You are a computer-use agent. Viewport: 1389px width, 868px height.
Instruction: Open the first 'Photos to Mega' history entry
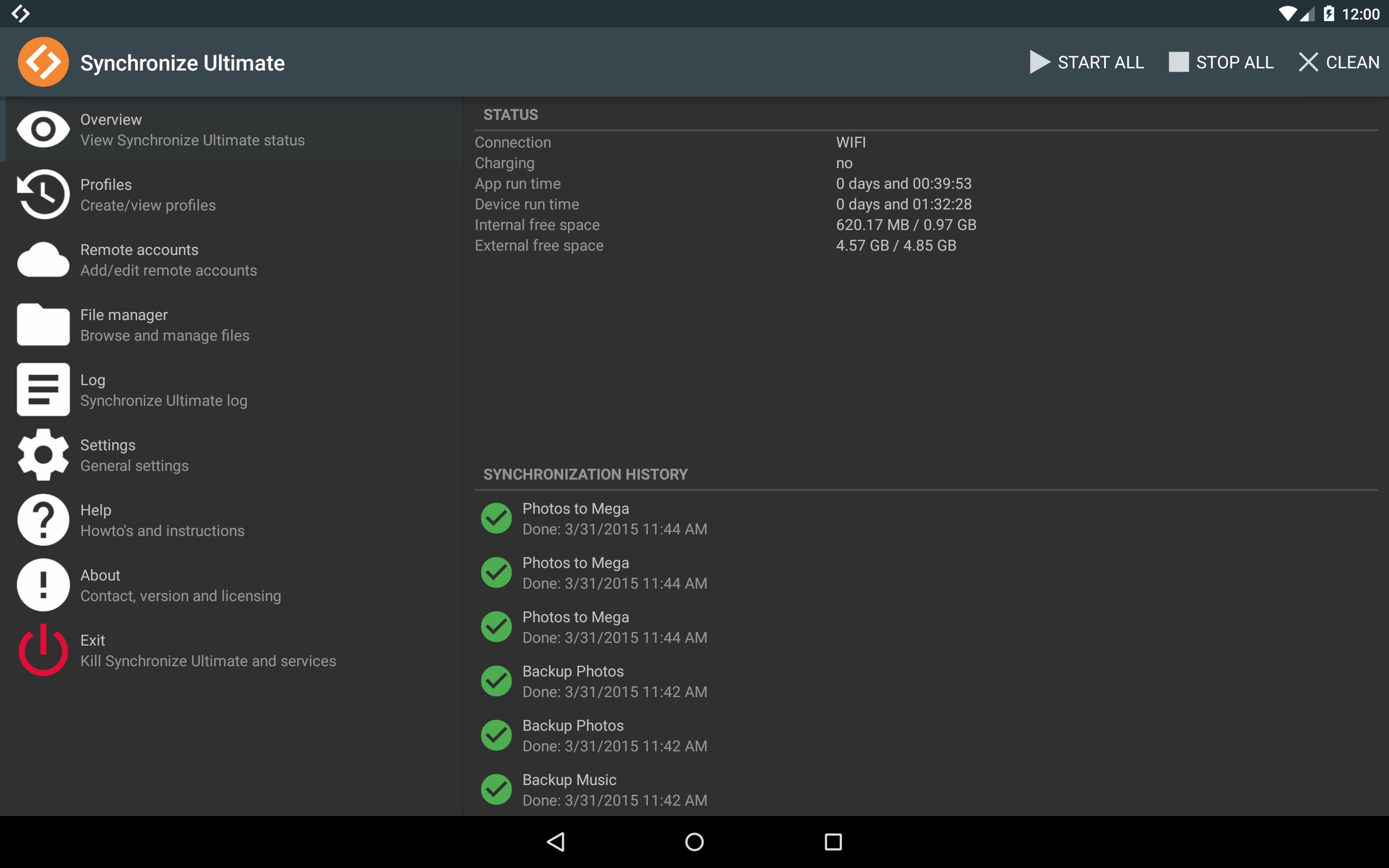tap(926, 519)
